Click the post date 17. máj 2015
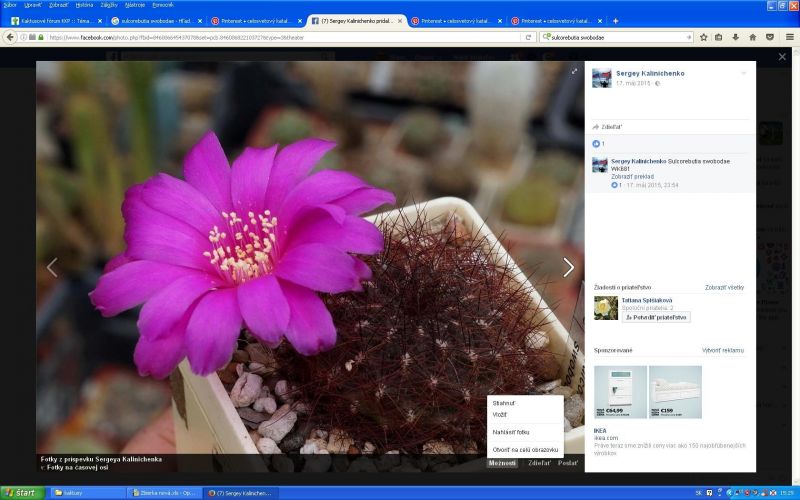800x500 pixels. tap(633, 83)
